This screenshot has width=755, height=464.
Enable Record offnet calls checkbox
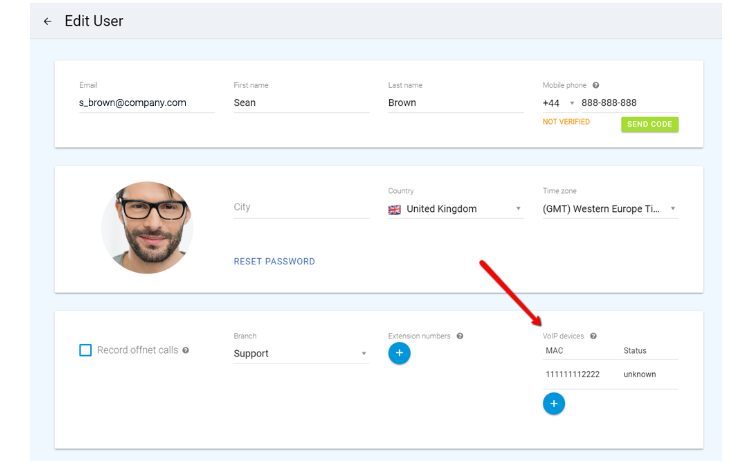tap(85, 350)
